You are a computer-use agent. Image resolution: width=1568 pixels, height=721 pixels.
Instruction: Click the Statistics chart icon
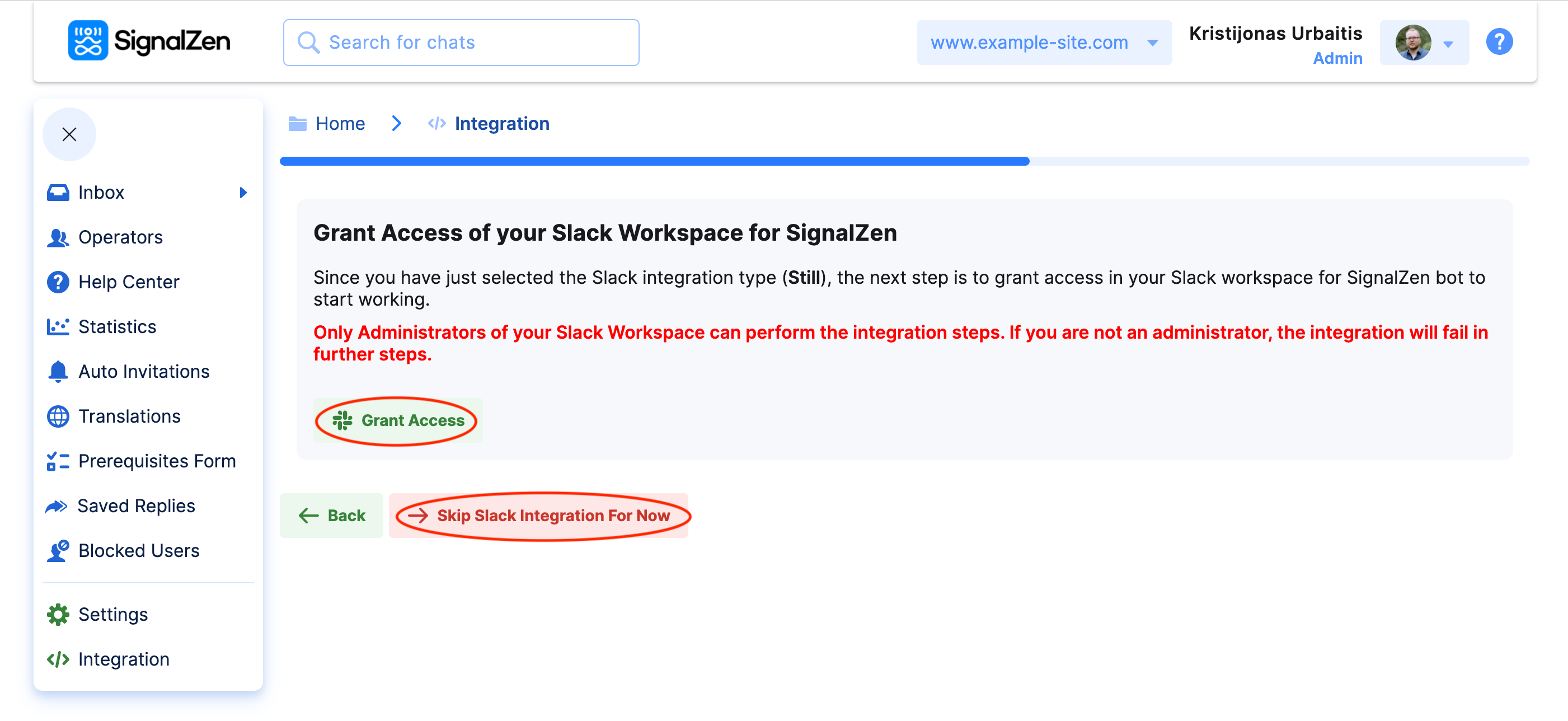point(58,327)
